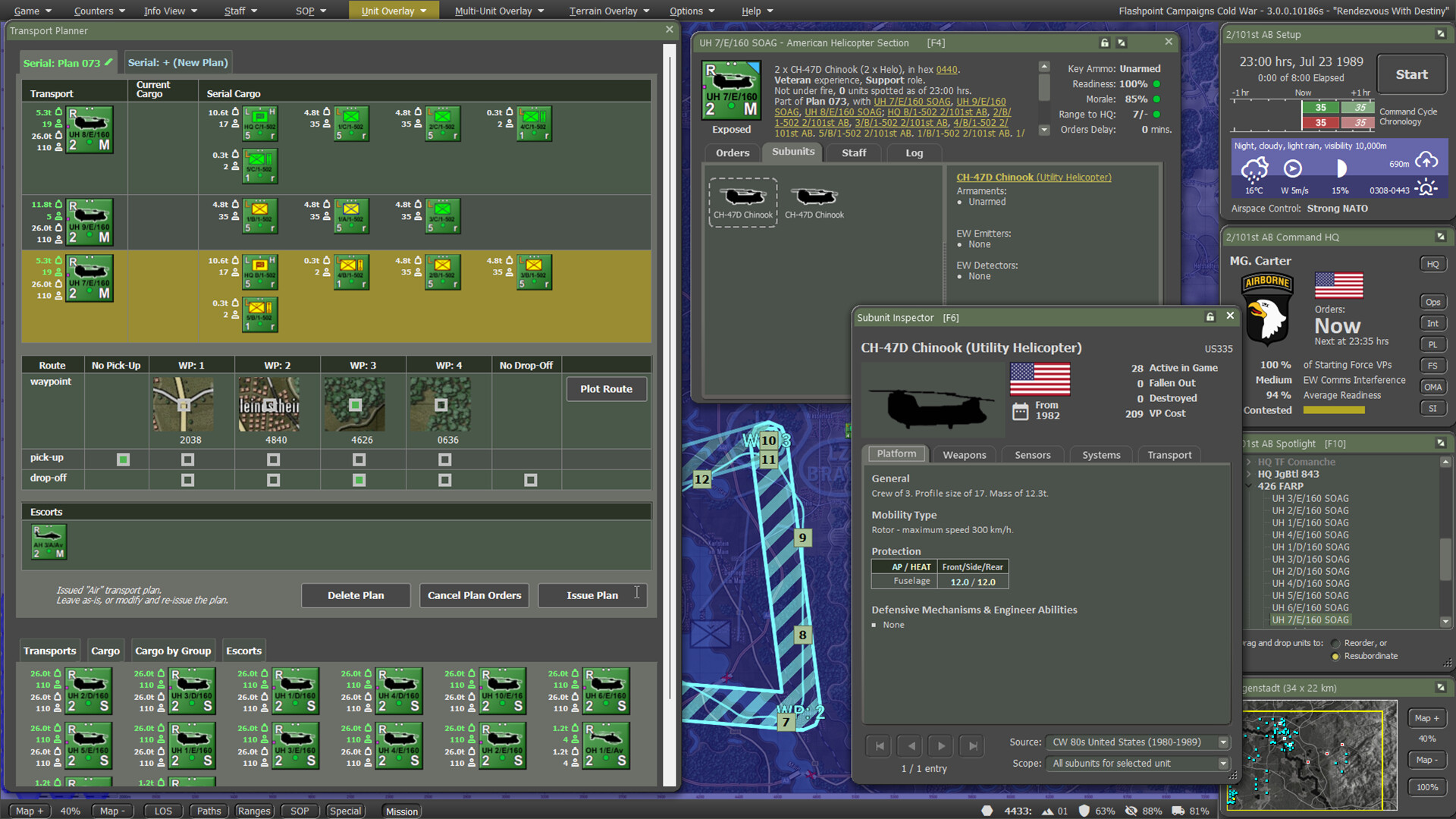The image size is (1456, 819).
Task: Uncheck the green pick-up checkbox in No Pick-Up column
Action: 123,459
